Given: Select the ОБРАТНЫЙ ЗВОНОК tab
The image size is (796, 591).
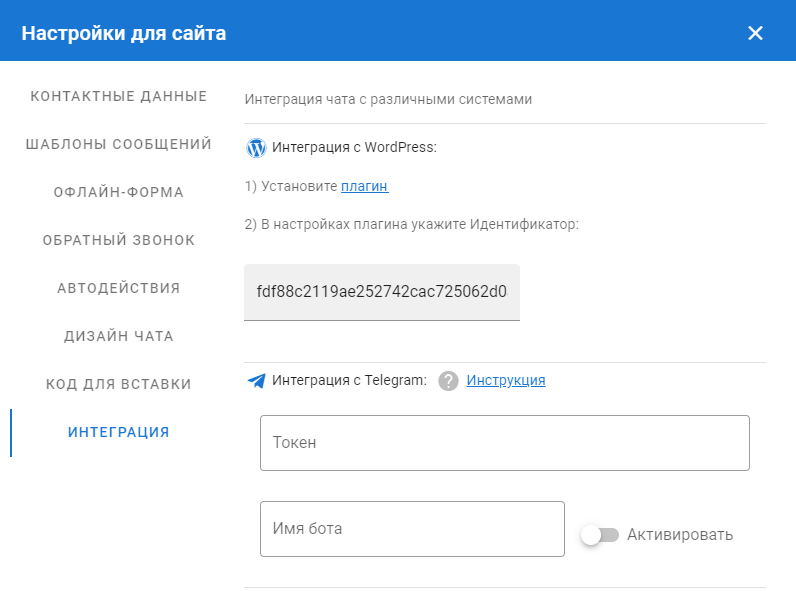Looking at the screenshot, I should tap(118, 240).
